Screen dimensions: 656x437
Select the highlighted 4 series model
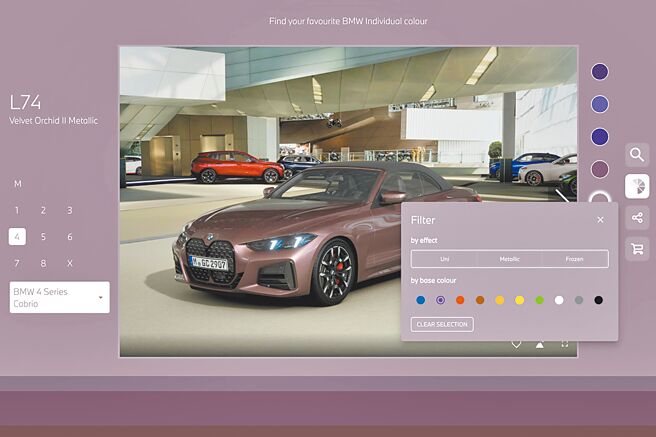(x=17, y=237)
